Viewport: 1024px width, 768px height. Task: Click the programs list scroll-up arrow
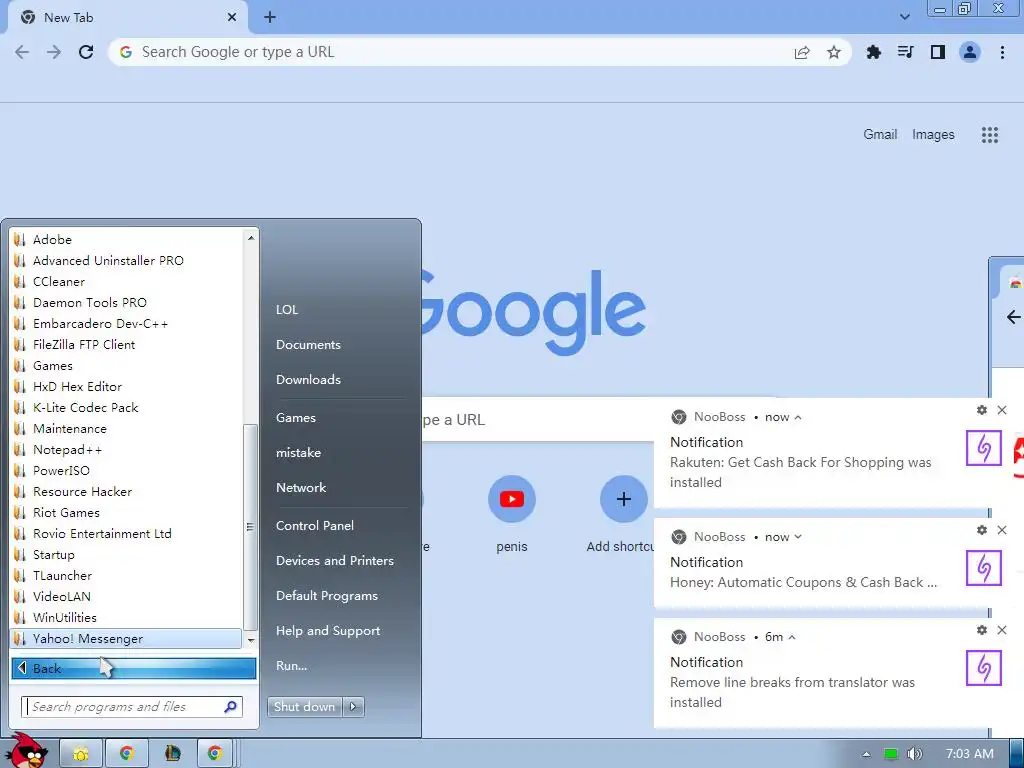(251, 238)
